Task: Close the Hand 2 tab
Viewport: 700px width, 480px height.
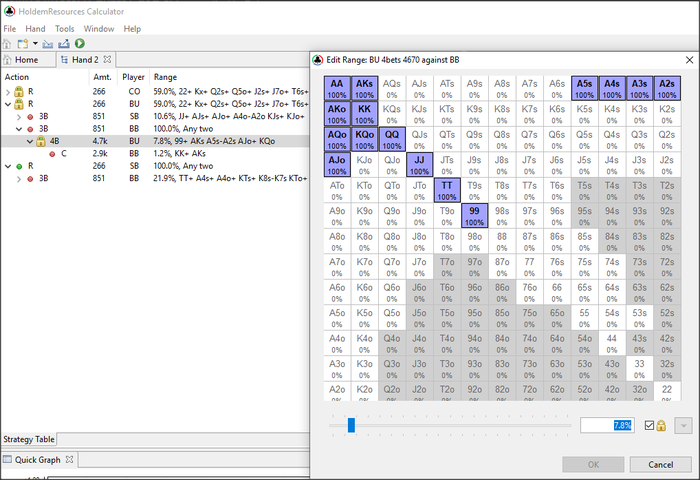Action: click(x=107, y=59)
